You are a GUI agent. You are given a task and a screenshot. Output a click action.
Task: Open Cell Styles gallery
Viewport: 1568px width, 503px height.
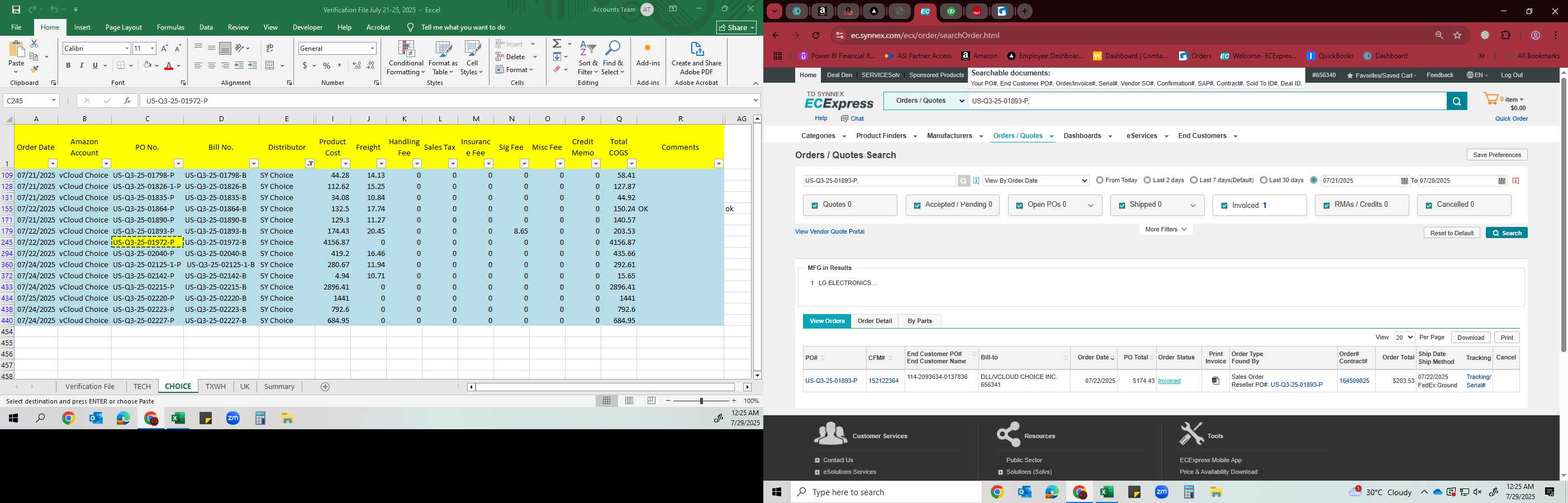click(472, 59)
